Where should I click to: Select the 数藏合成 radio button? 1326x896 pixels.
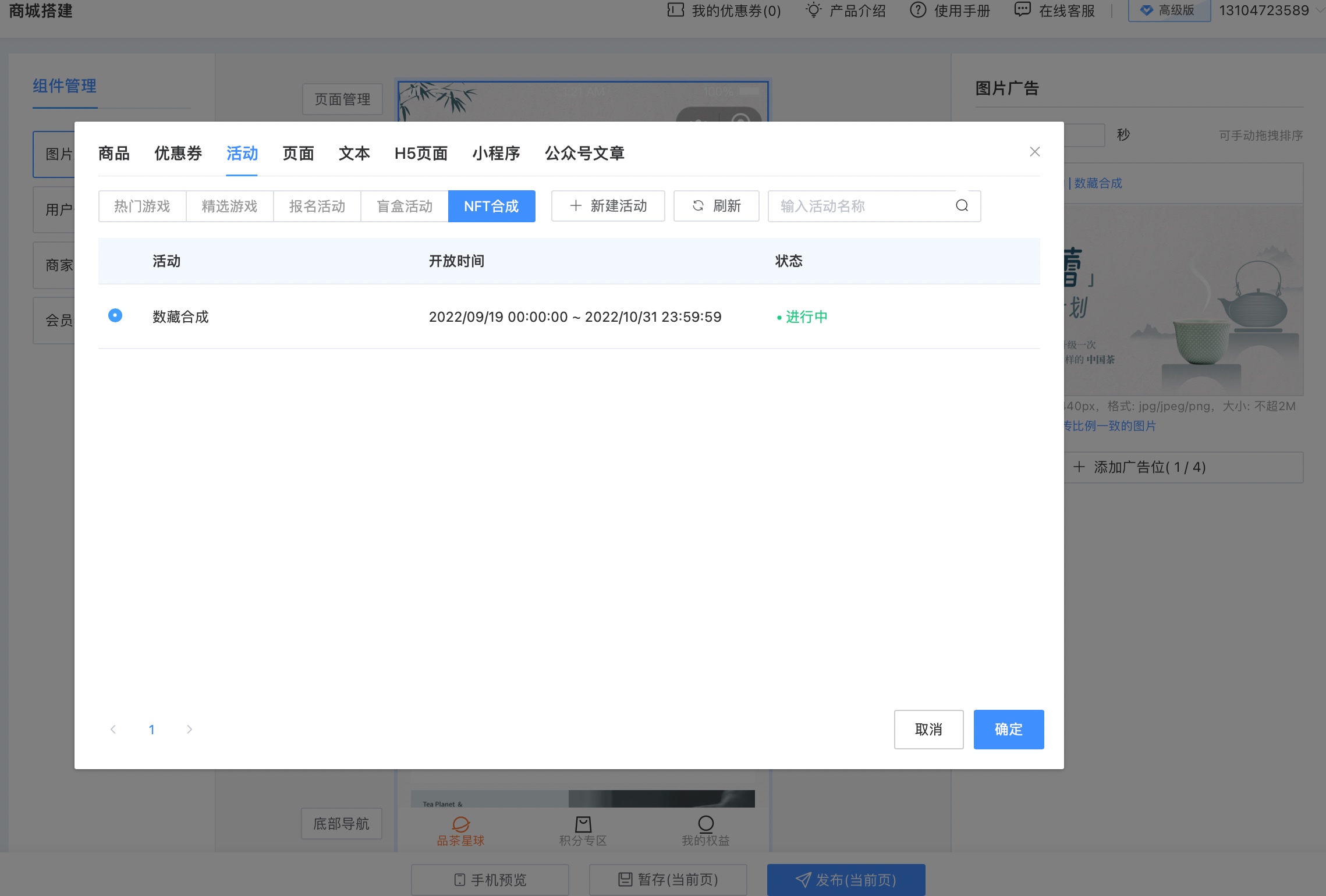click(x=115, y=315)
